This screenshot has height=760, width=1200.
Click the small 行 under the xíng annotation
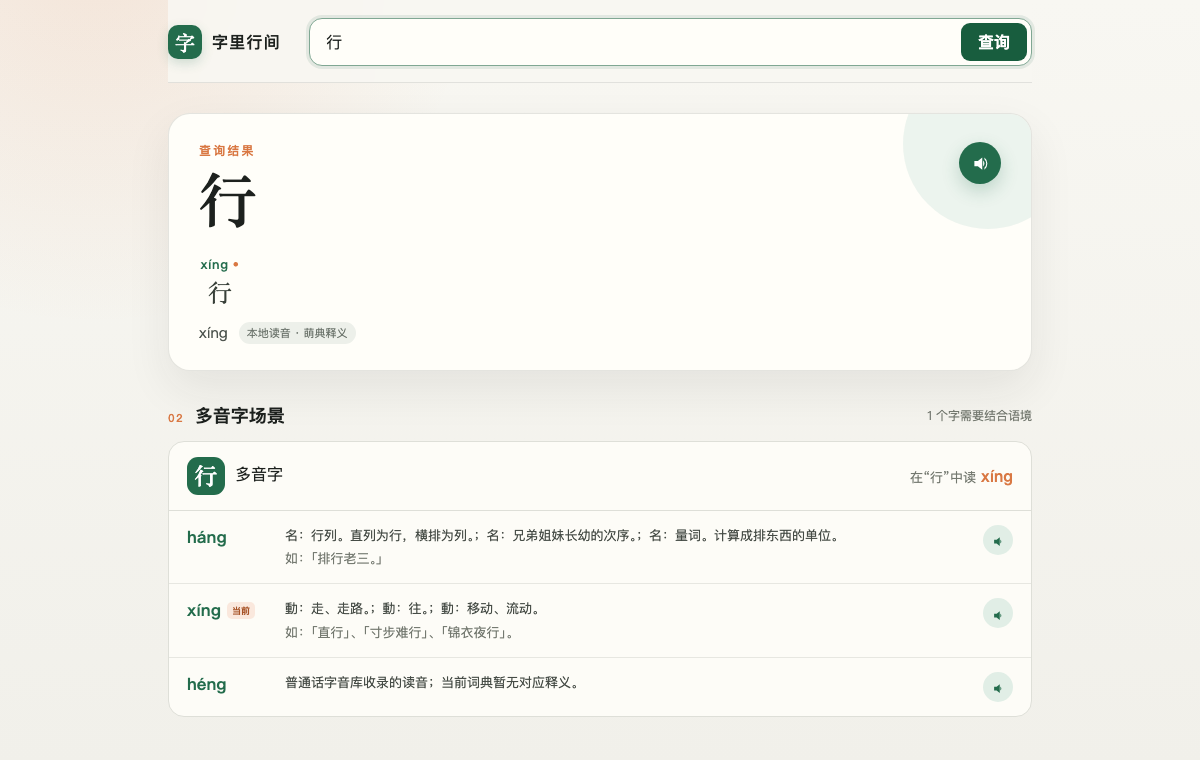[220, 293]
